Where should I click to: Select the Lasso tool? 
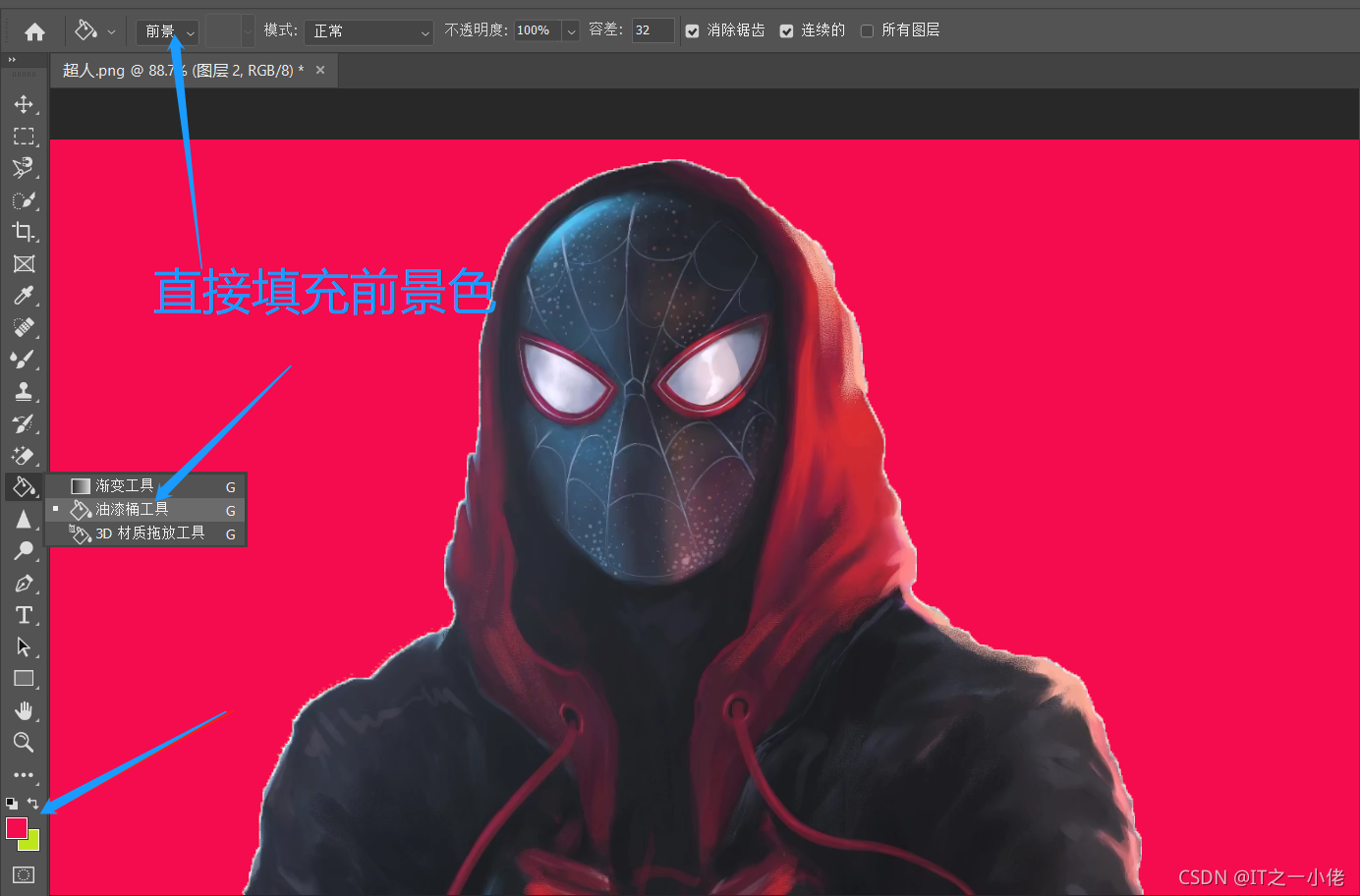24,168
